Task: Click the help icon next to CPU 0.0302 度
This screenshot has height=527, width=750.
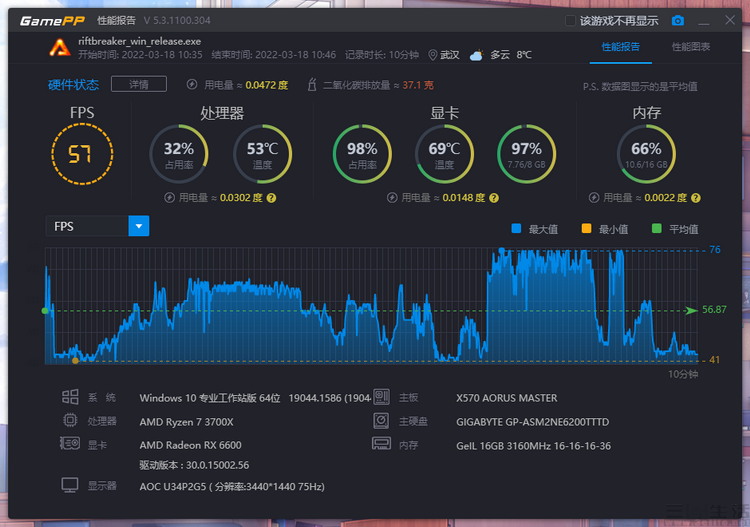Action: point(271,198)
